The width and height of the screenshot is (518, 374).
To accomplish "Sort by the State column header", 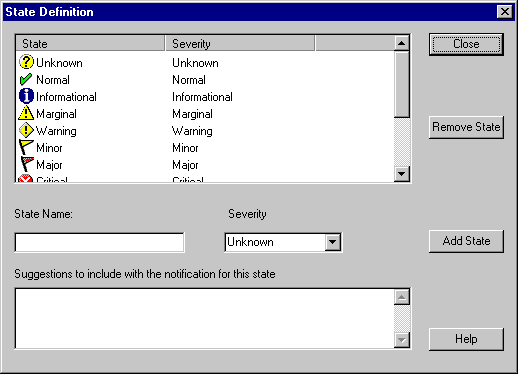I will click(x=90, y=43).
